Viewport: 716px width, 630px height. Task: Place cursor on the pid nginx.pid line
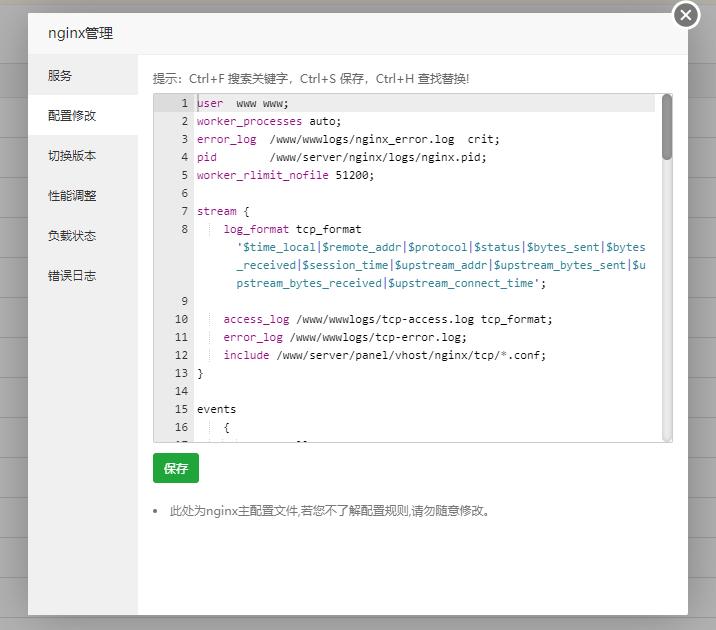pos(342,157)
